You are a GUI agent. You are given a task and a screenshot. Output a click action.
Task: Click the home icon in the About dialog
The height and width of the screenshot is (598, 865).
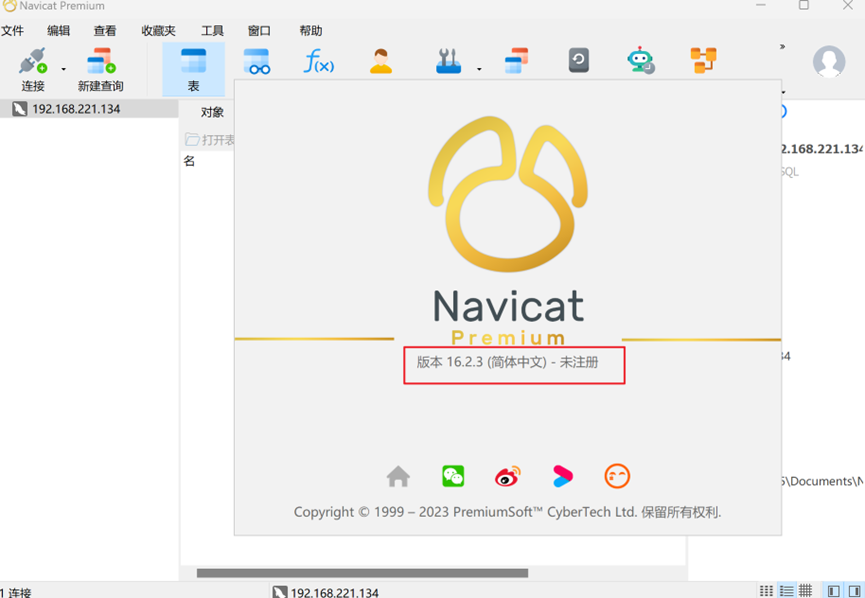398,477
